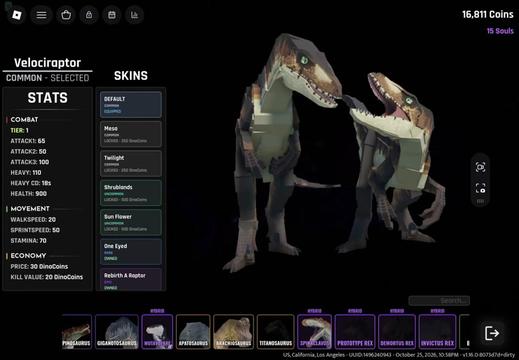Click the KILL VALUE: 20 DinoCoins text
519x360 pixels.
(x=47, y=277)
